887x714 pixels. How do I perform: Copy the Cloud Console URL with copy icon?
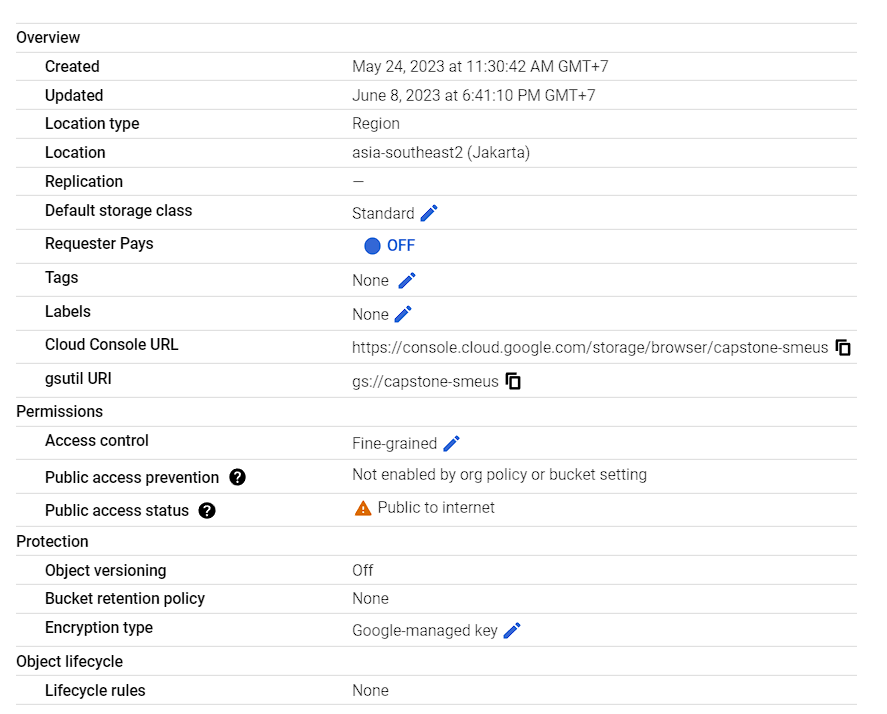tap(843, 347)
